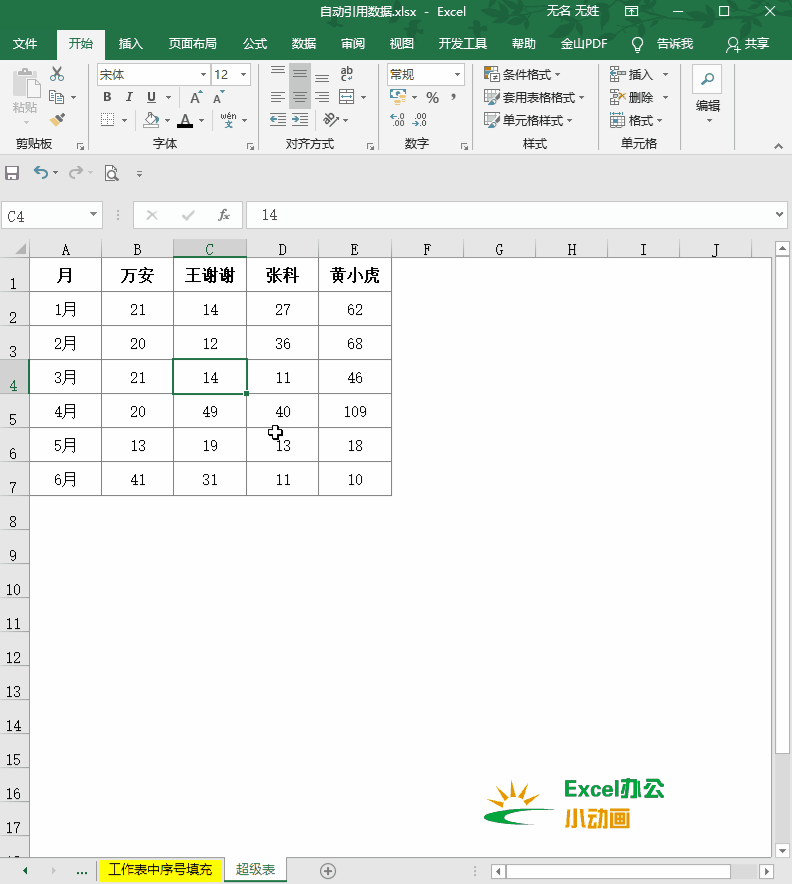Viewport: 792px width, 884px height.
Task: Apply comma style
Action: 453,97
